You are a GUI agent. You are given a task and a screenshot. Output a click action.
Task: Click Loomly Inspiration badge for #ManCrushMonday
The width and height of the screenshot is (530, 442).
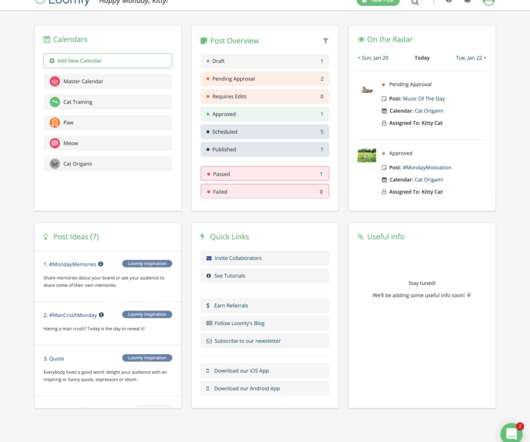click(147, 315)
